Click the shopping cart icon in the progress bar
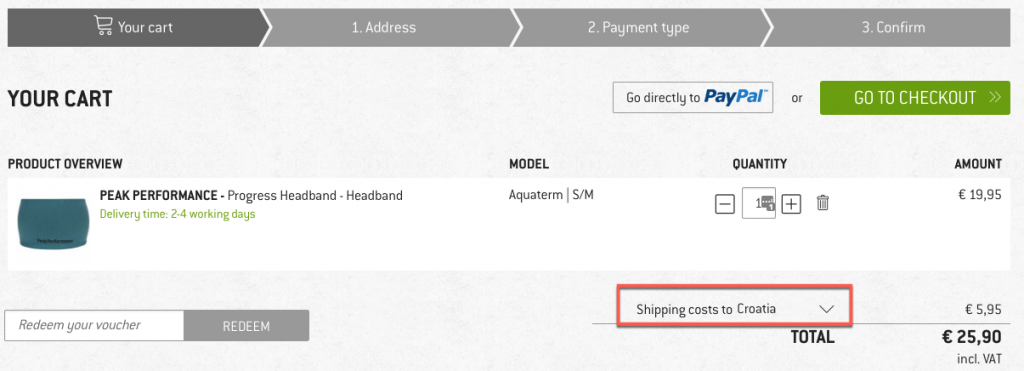This screenshot has height=371, width=1024. 103,26
